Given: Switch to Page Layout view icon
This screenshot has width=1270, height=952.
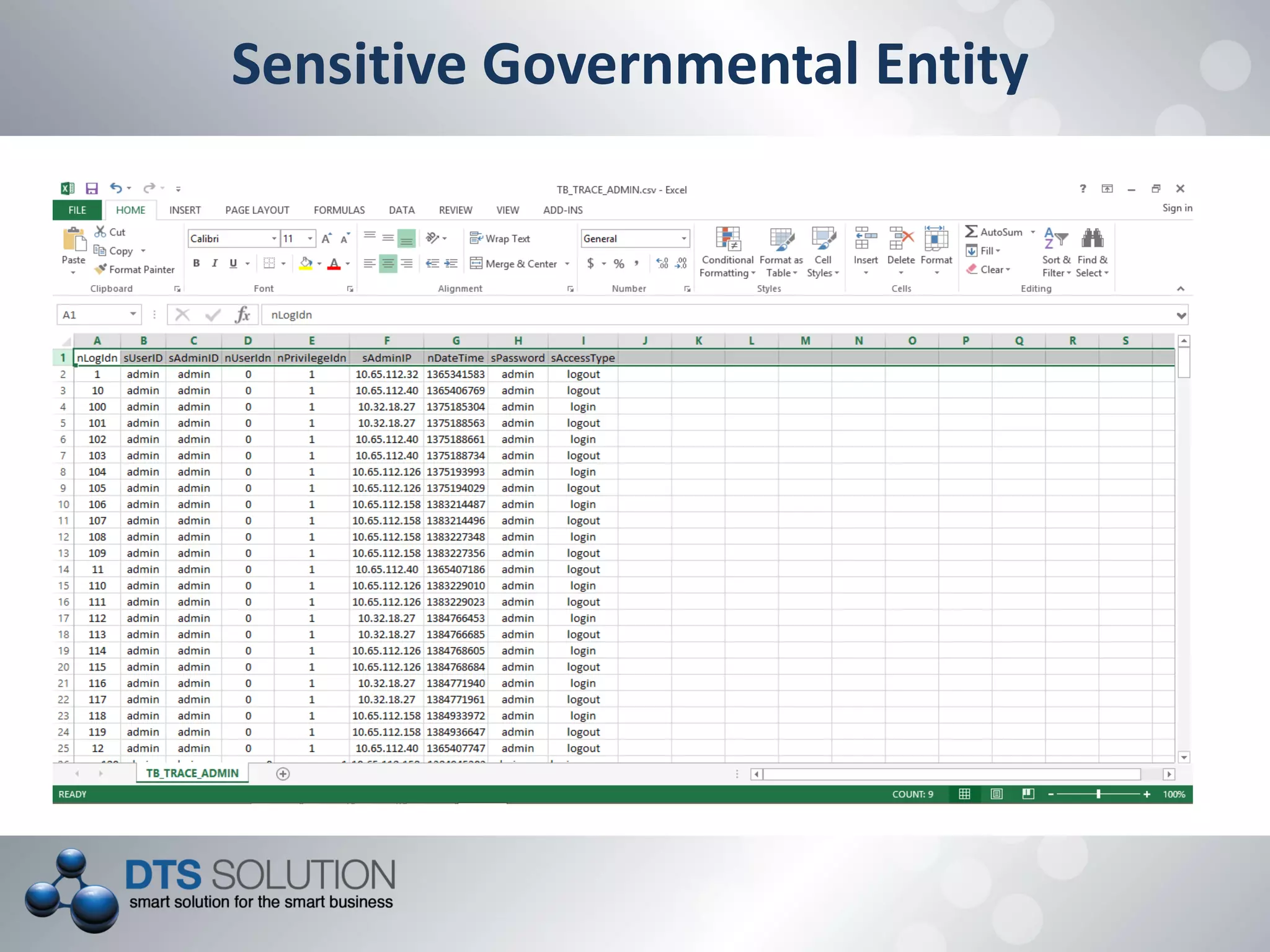Looking at the screenshot, I should pyautogui.click(x=997, y=794).
